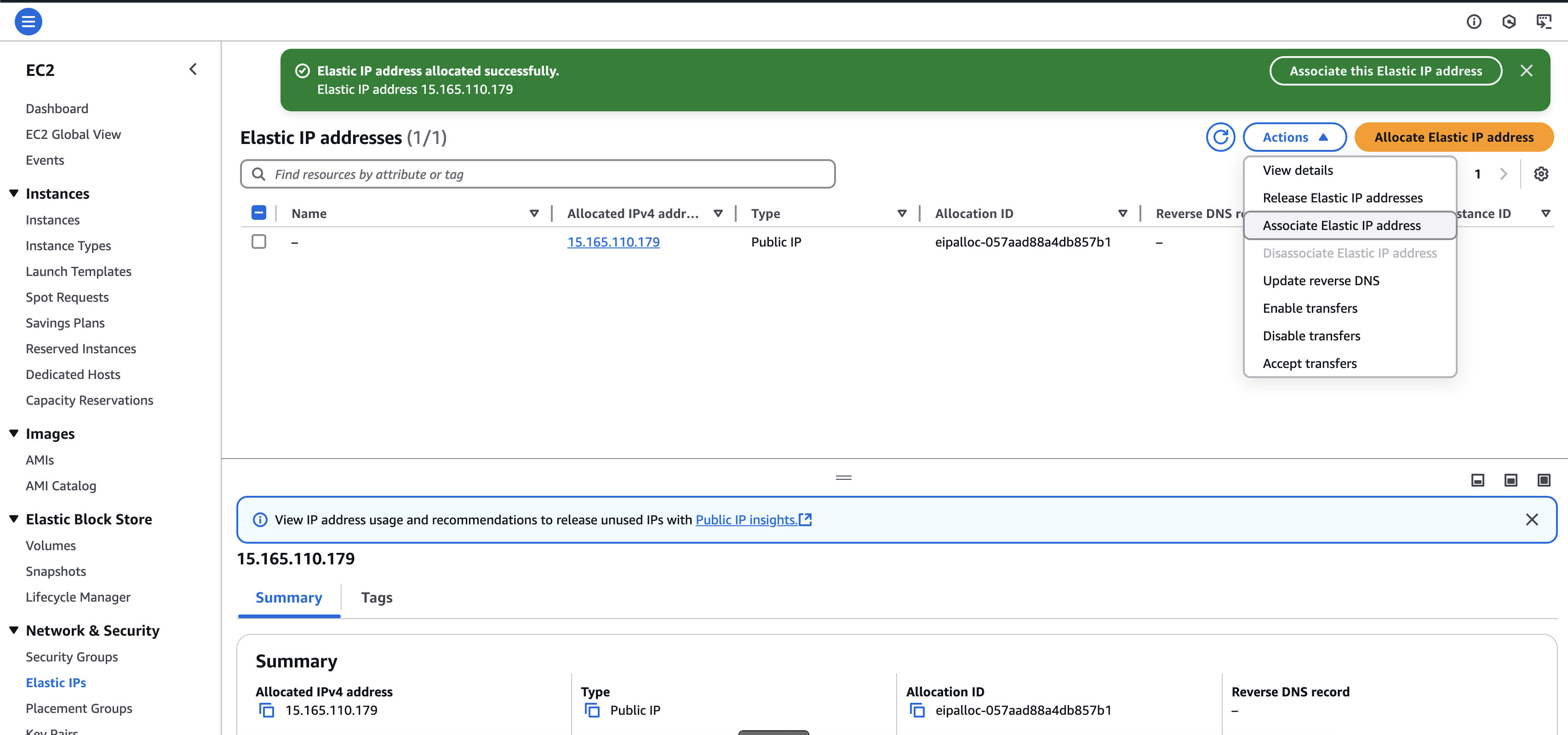The height and width of the screenshot is (735, 1568).
Task: Copy the Allocation ID in Summary
Action: [x=917, y=710]
